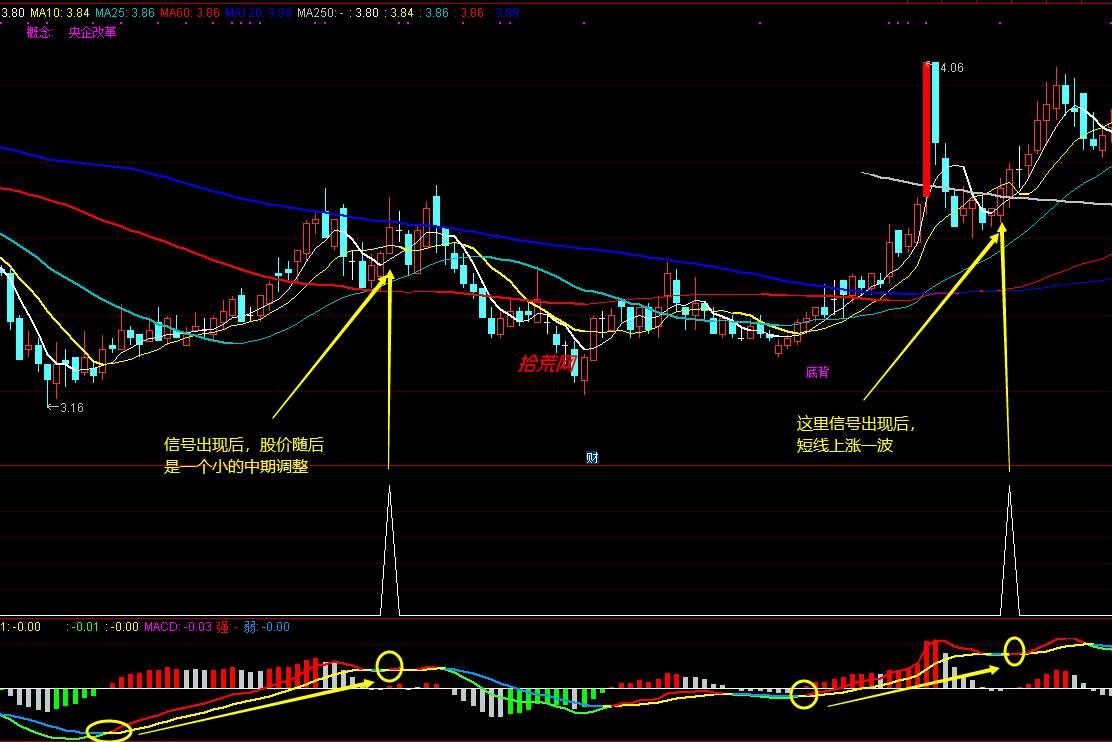Click the 概念 label
The width and height of the screenshot is (1112, 742).
(39, 32)
